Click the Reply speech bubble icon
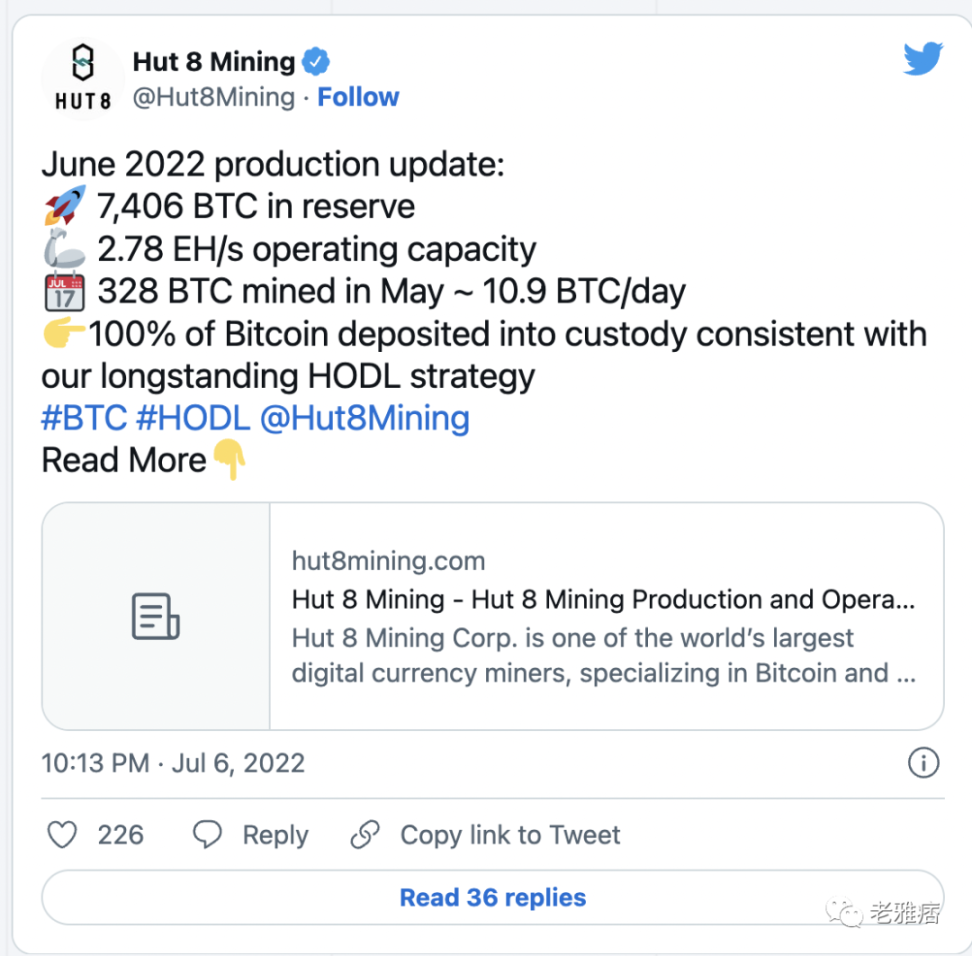 point(207,834)
